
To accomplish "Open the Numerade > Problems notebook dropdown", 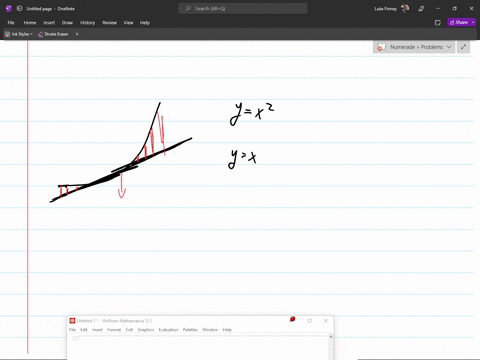I will [x=414, y=47].
